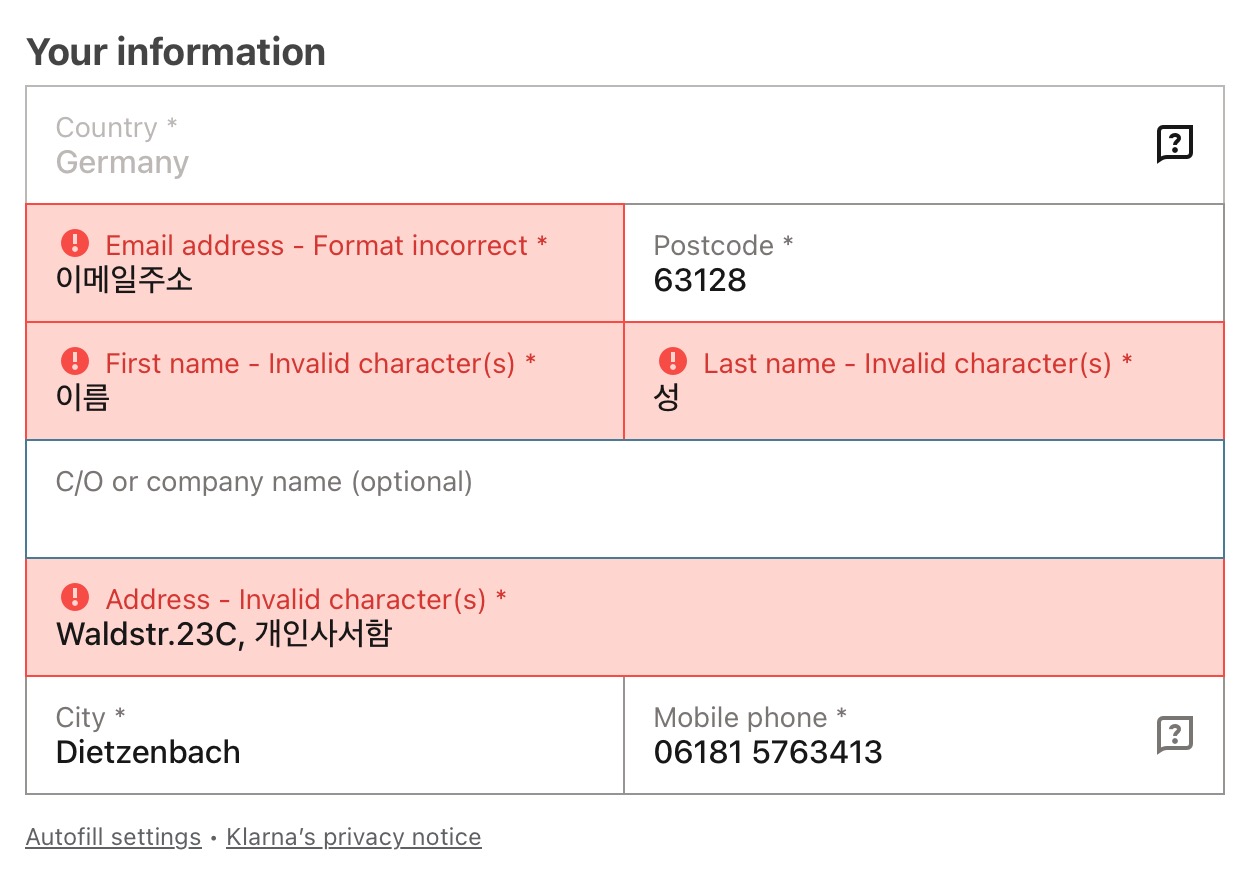Select the Postcode field with 63128

click(924, 263)
